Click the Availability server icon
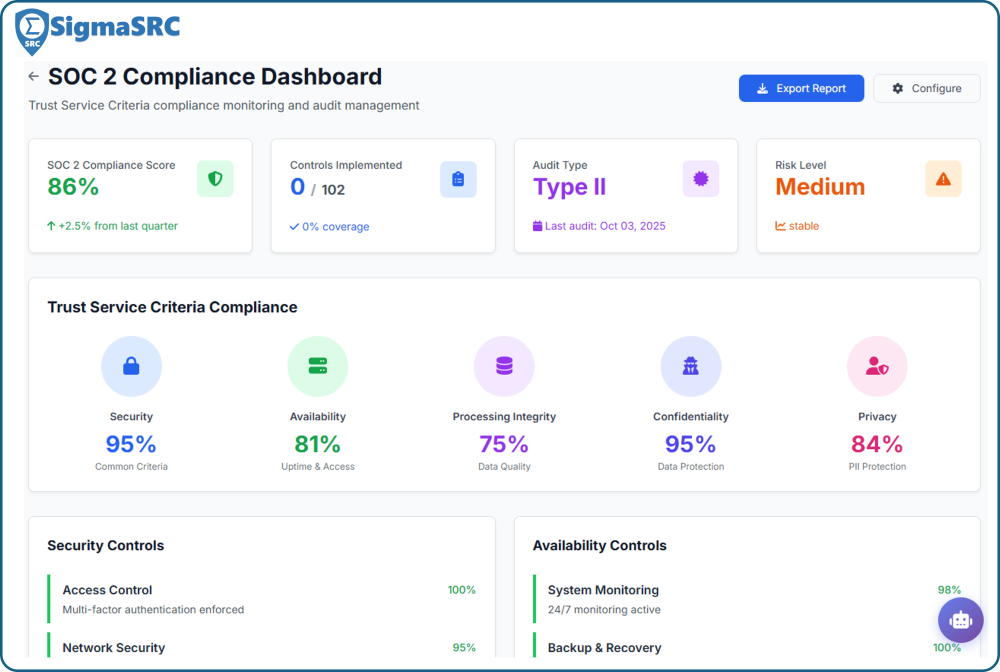The image size is (1000, 672). click(x=318, y=366)
